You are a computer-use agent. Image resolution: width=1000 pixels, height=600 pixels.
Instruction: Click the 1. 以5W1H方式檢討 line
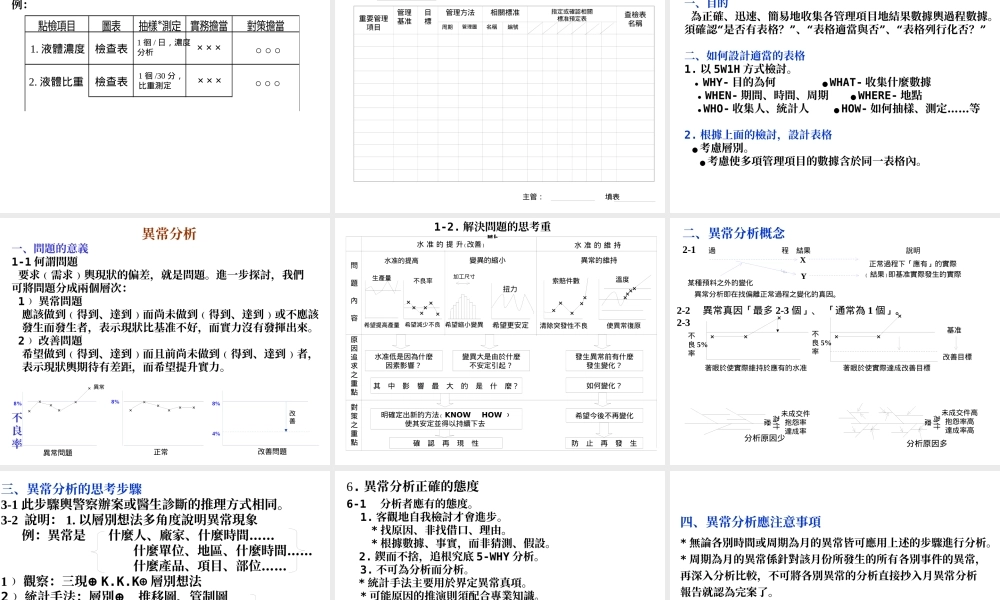pos(738,69)
